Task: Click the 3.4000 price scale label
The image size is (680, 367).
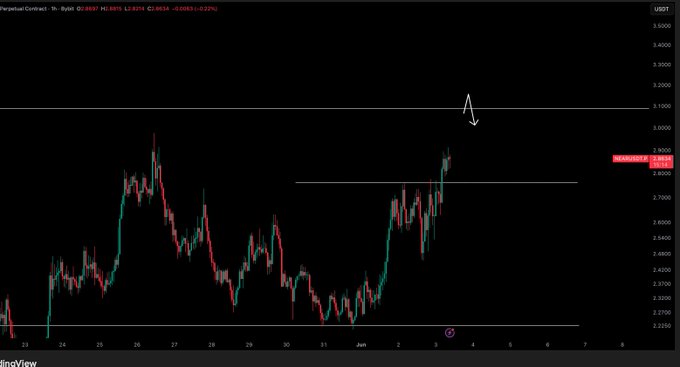Action: click(x=661, y=45)
